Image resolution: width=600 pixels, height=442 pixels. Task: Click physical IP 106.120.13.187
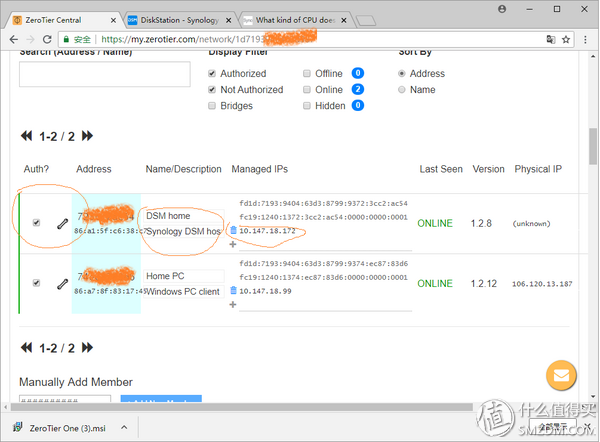click(x=542, y=284)
